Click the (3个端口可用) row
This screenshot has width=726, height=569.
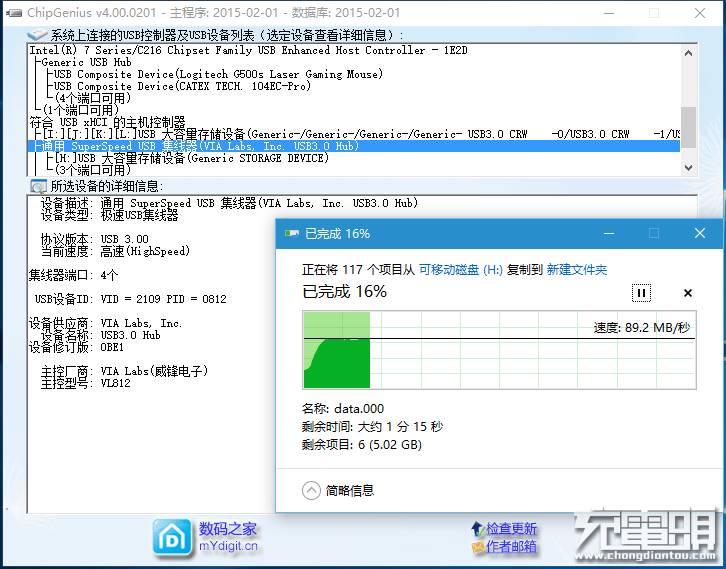pos(93,170)
